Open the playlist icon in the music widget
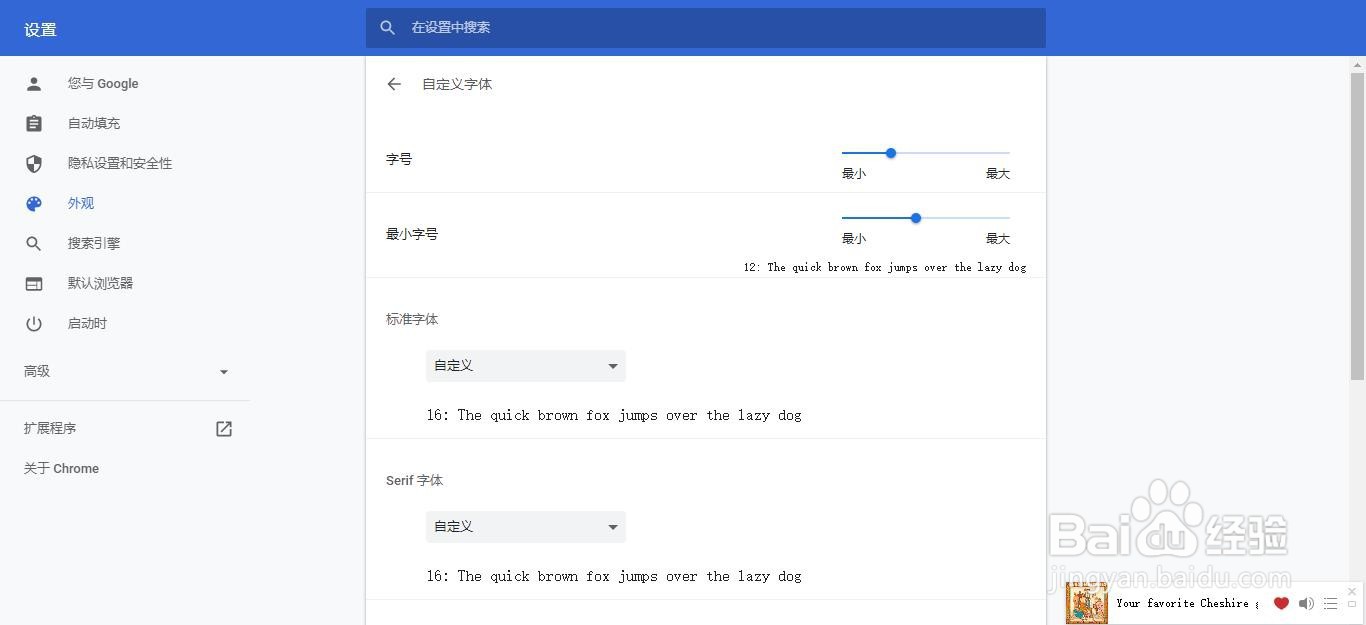Screen dimensions: 1366x625 [x=1330, y=603]
